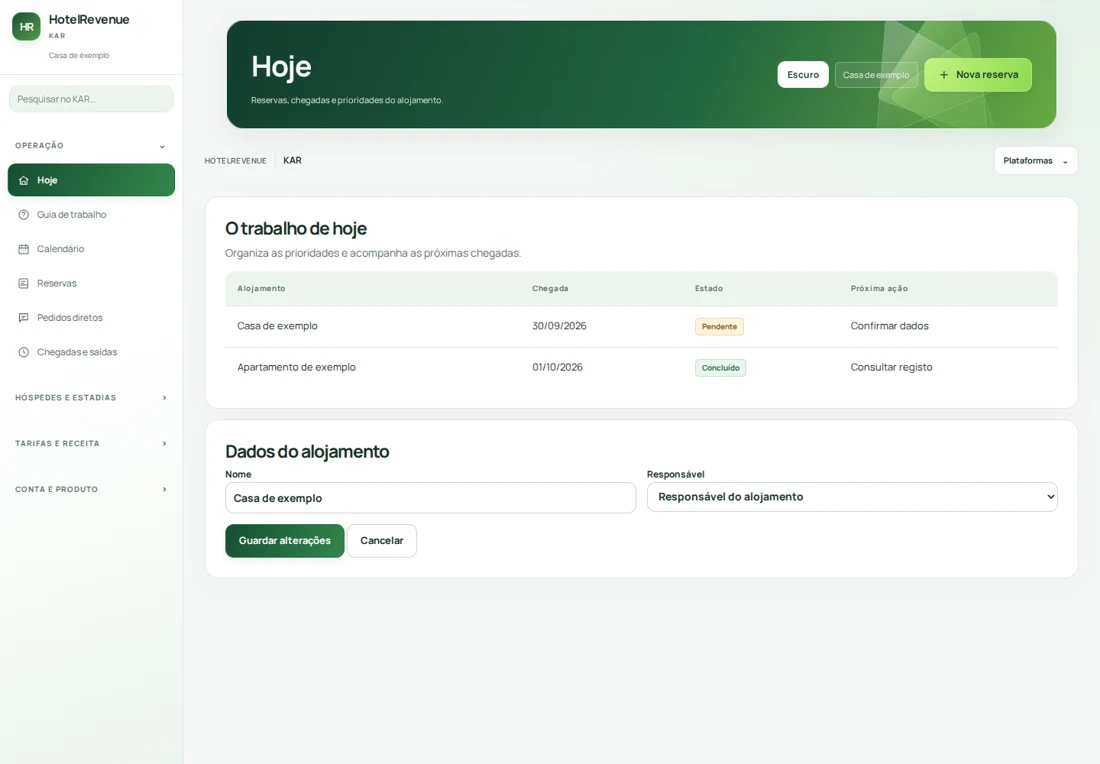Click the Casa de exemplo header selector

pyautogui.click(x=876, y=75)
